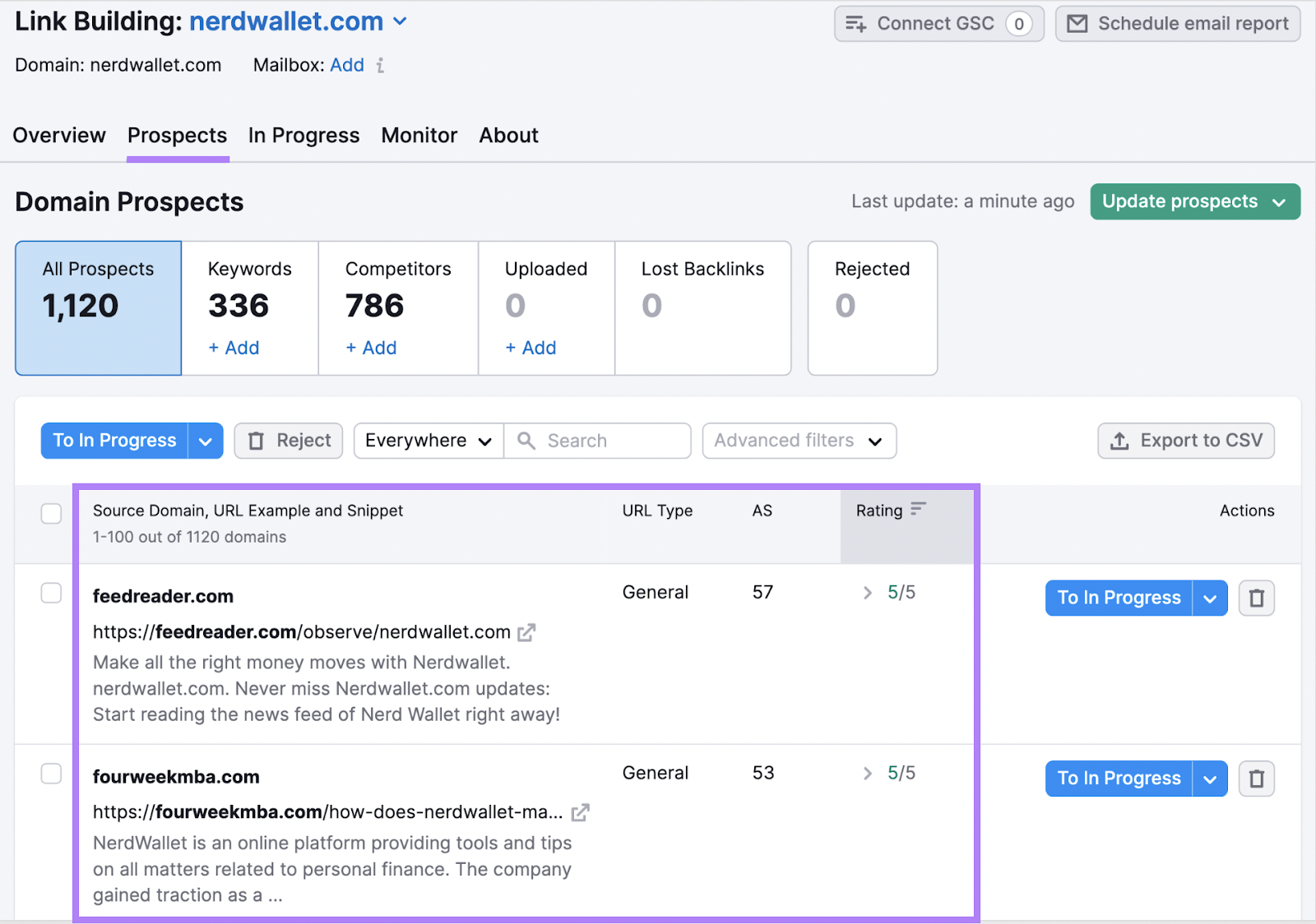Open fourweekmba.com link via its external link icon
This screenshot has width=1316, height=924.
581,812
